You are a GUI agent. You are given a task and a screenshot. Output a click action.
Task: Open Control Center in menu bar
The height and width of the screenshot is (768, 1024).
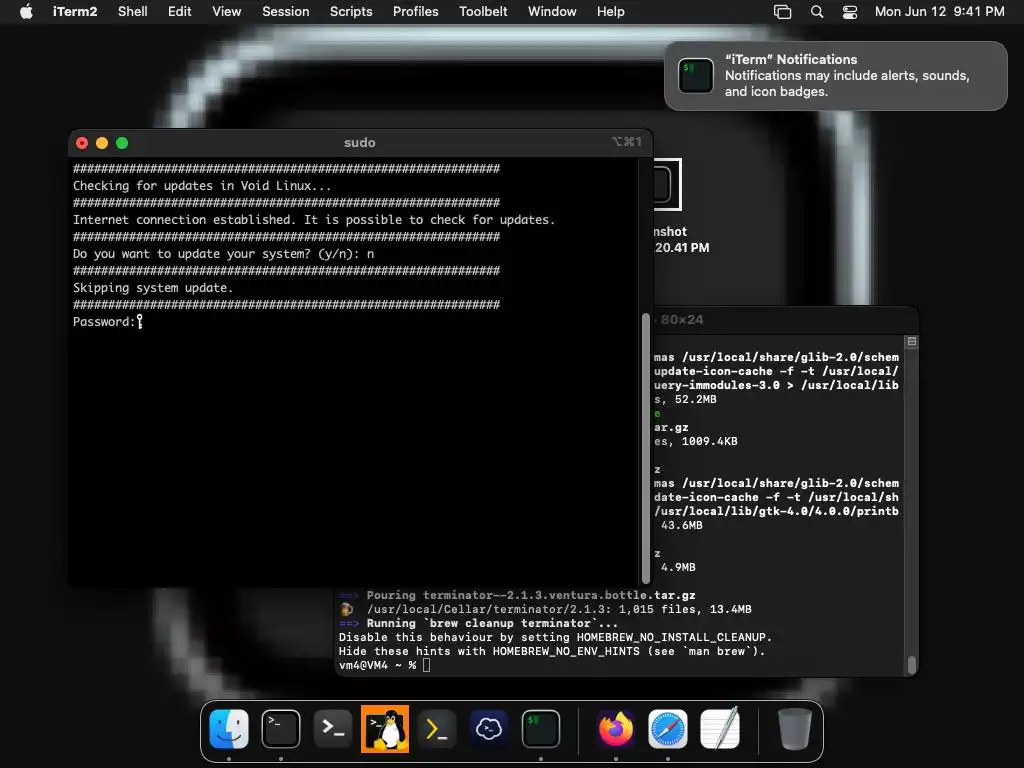coord(850,12)
